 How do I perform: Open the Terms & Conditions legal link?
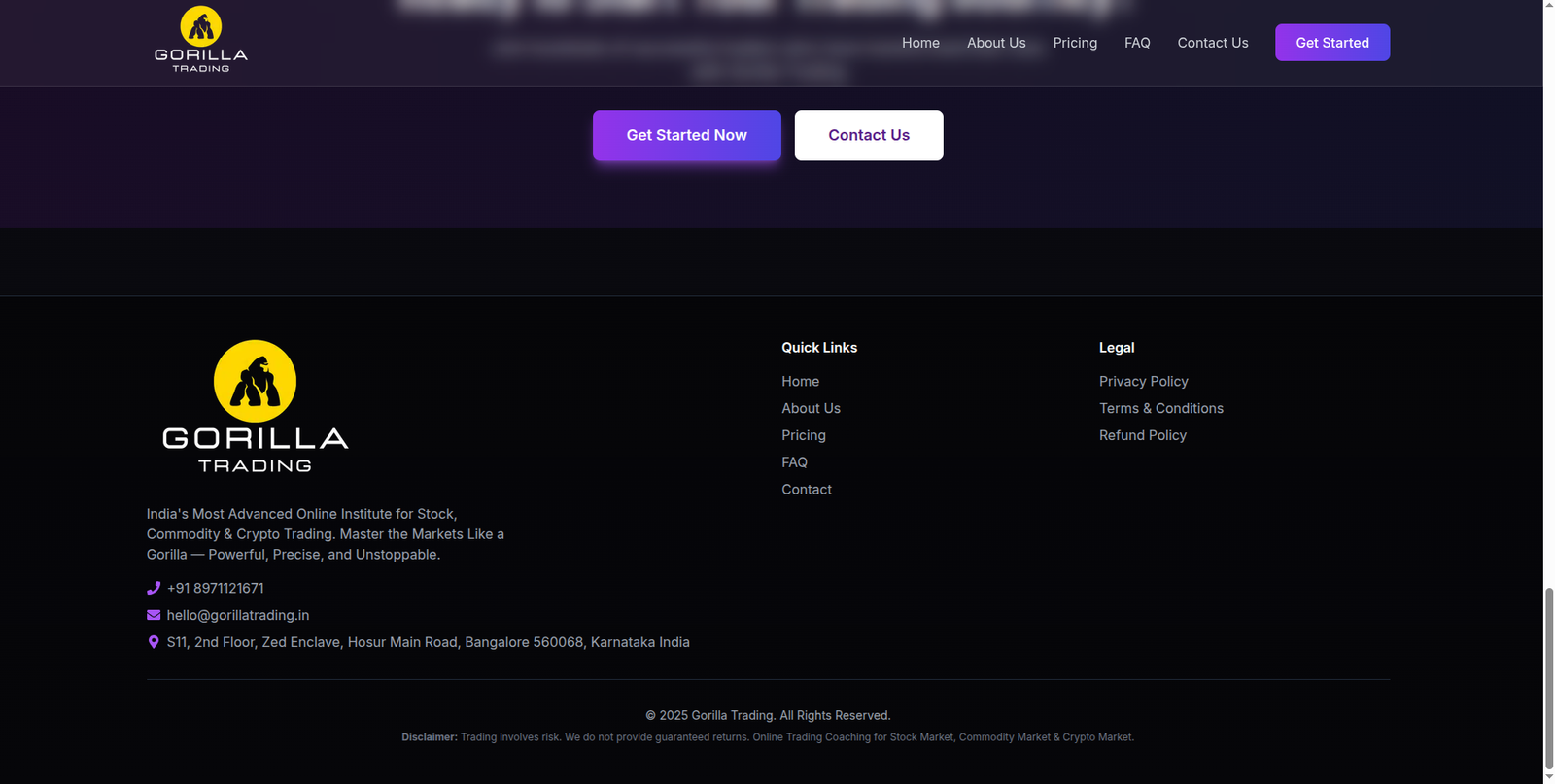click(1161, 409)
